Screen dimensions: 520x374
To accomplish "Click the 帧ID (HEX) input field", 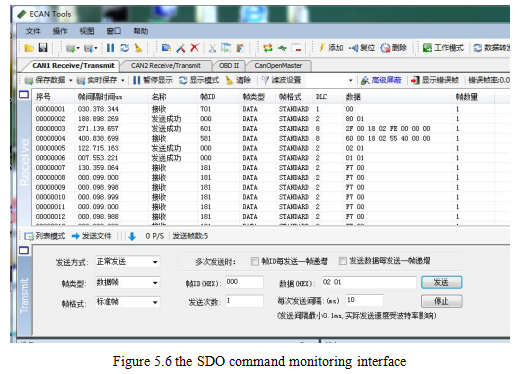I will pyautogui.click(x=244, y=282).
